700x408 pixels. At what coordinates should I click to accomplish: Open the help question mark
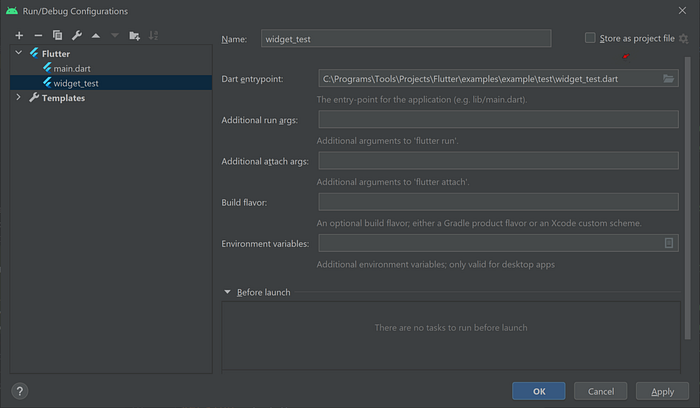[19, 391]
